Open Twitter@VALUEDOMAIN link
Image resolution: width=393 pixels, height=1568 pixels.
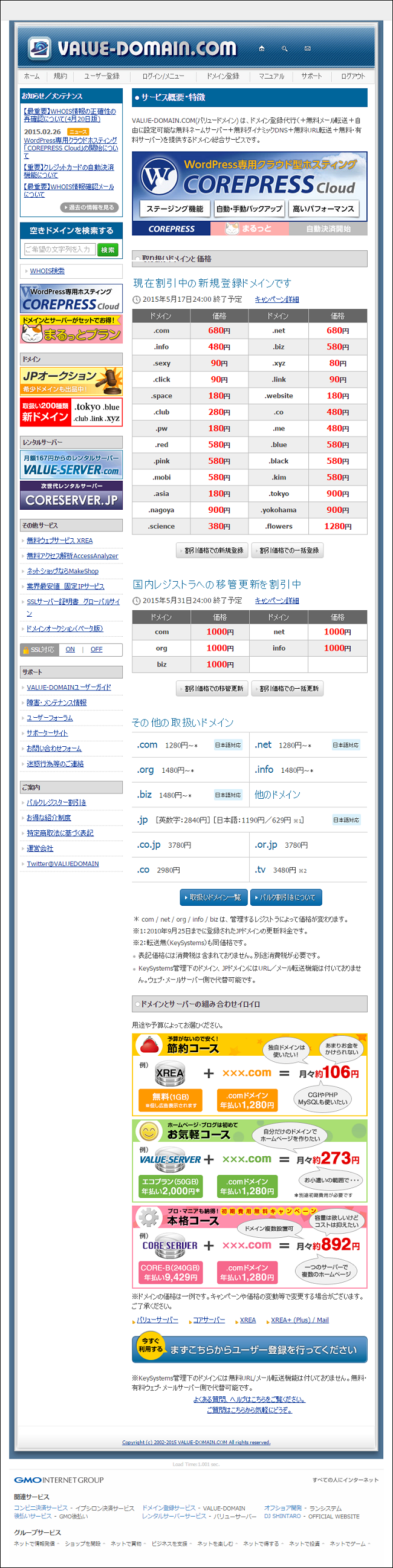click(x=63, y=864)
